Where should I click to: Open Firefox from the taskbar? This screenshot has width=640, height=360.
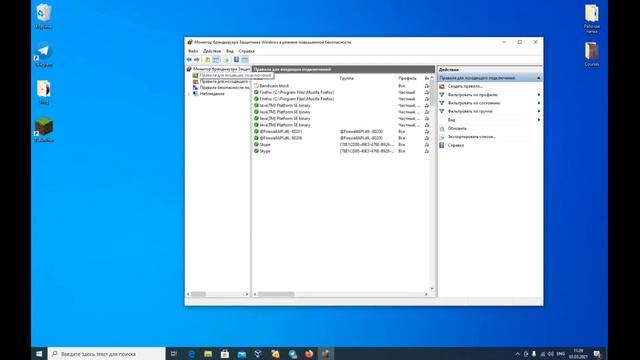309,353
